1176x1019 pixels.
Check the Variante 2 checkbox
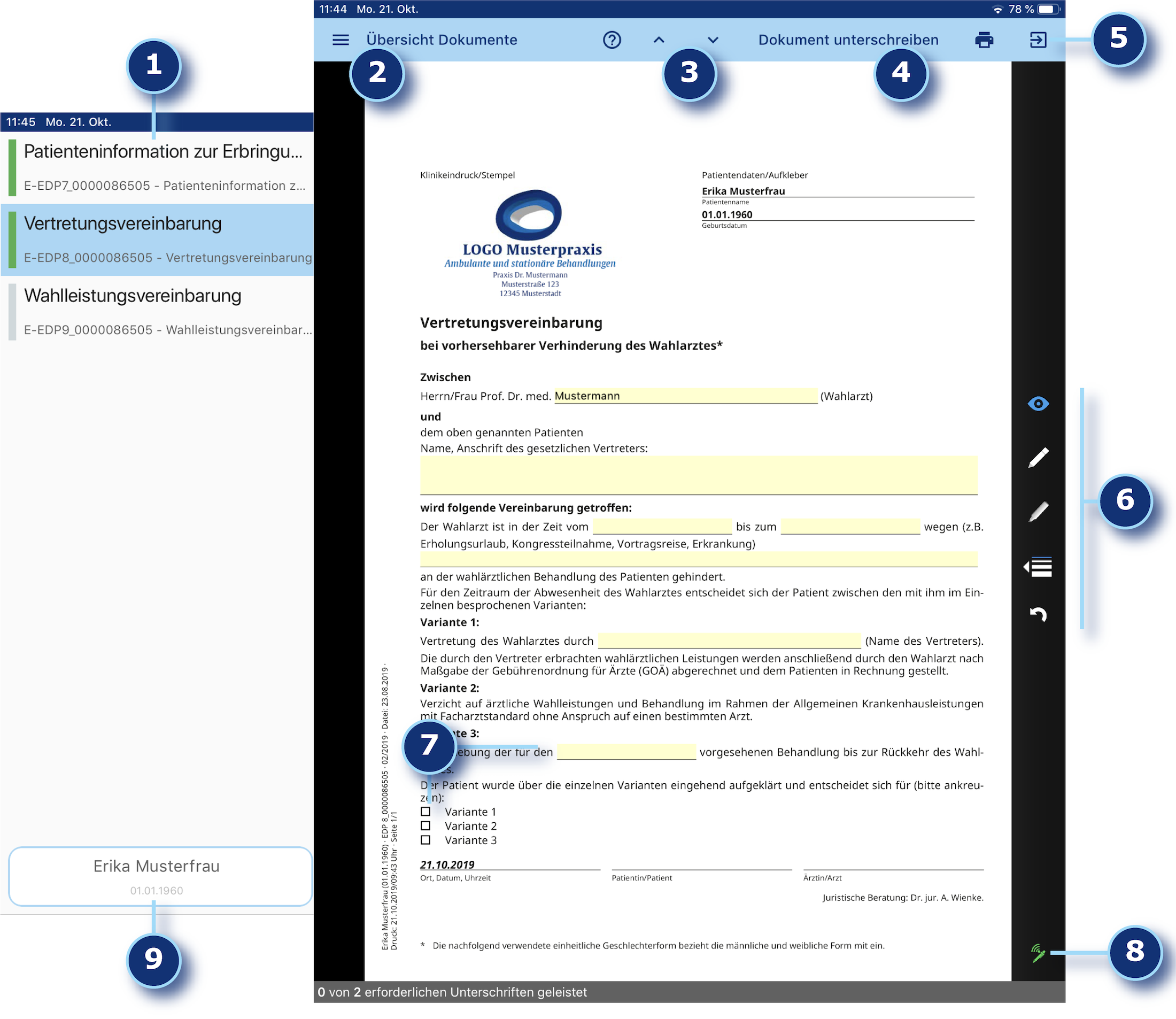pyautogui.click(x=425, y=825)
